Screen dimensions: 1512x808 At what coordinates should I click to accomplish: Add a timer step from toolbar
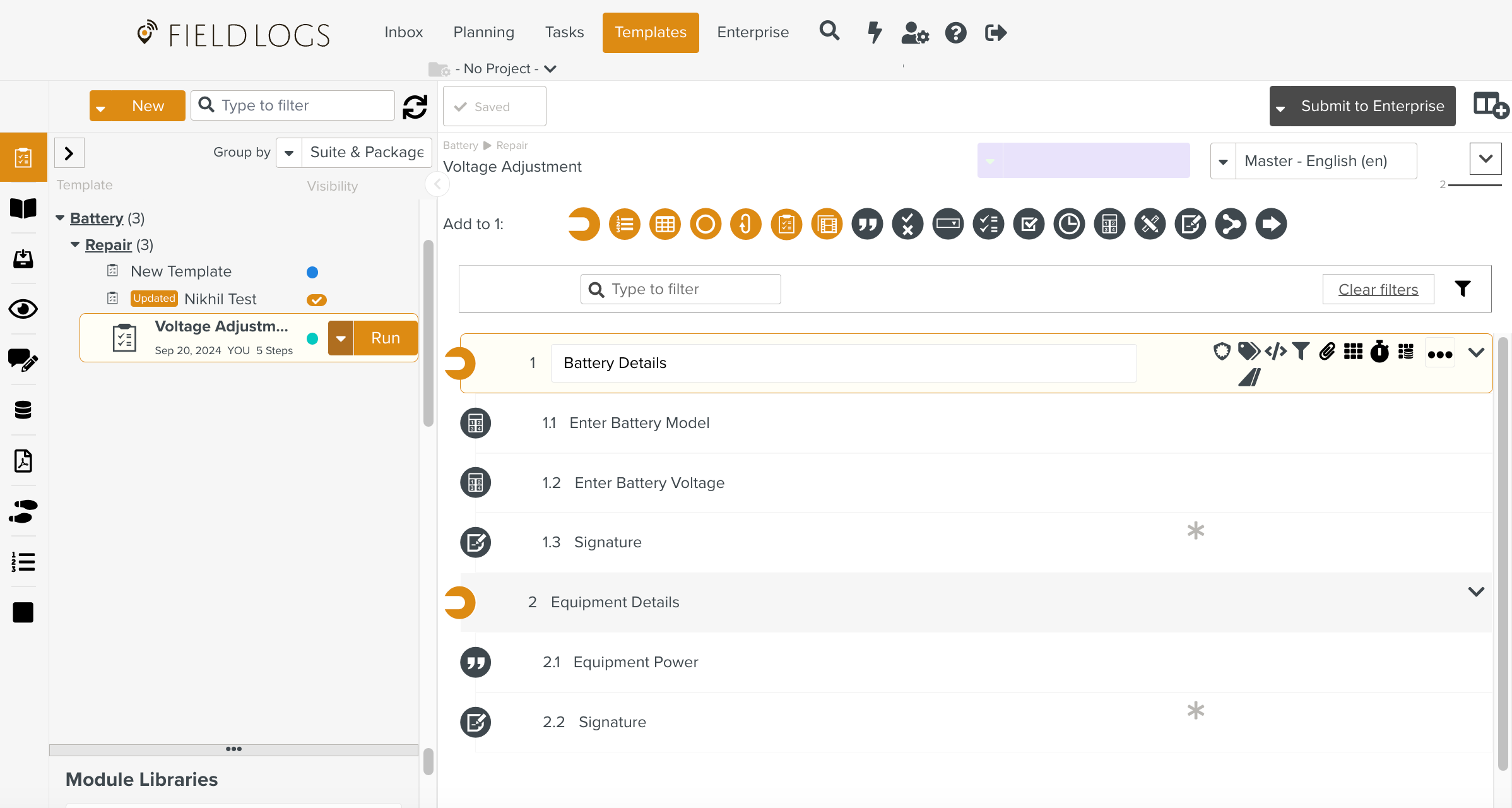1069,224
